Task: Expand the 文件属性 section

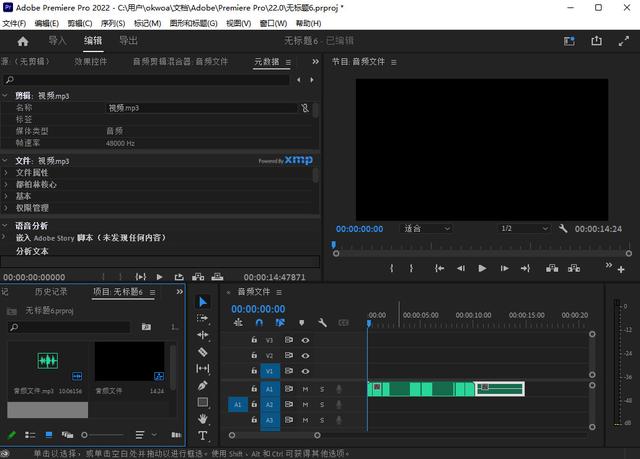Action: (6, 173)
